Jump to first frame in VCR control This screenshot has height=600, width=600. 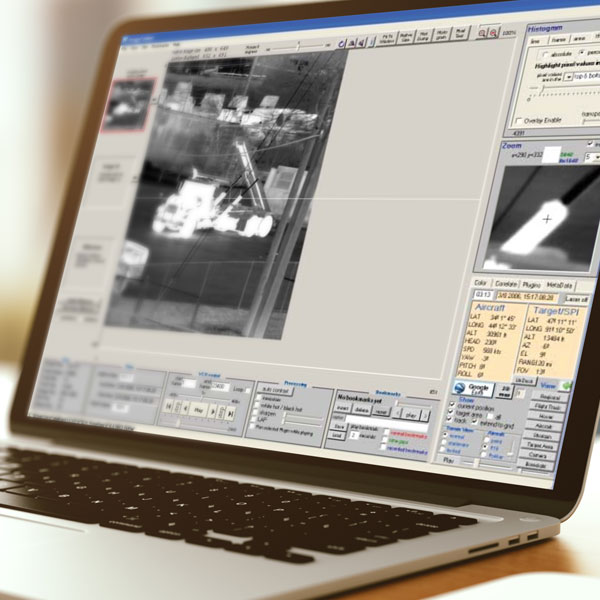pos(169,407)
